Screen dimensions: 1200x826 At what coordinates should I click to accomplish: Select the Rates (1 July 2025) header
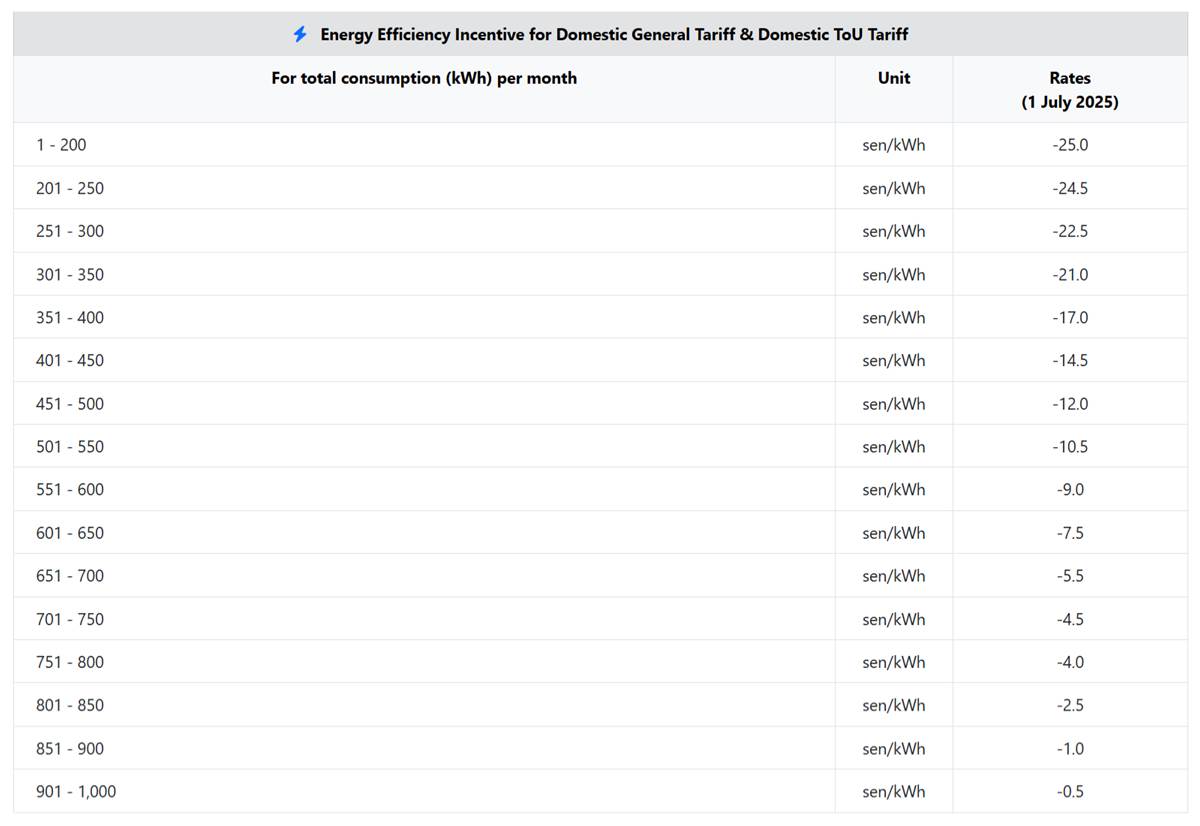coord(1070,90)
